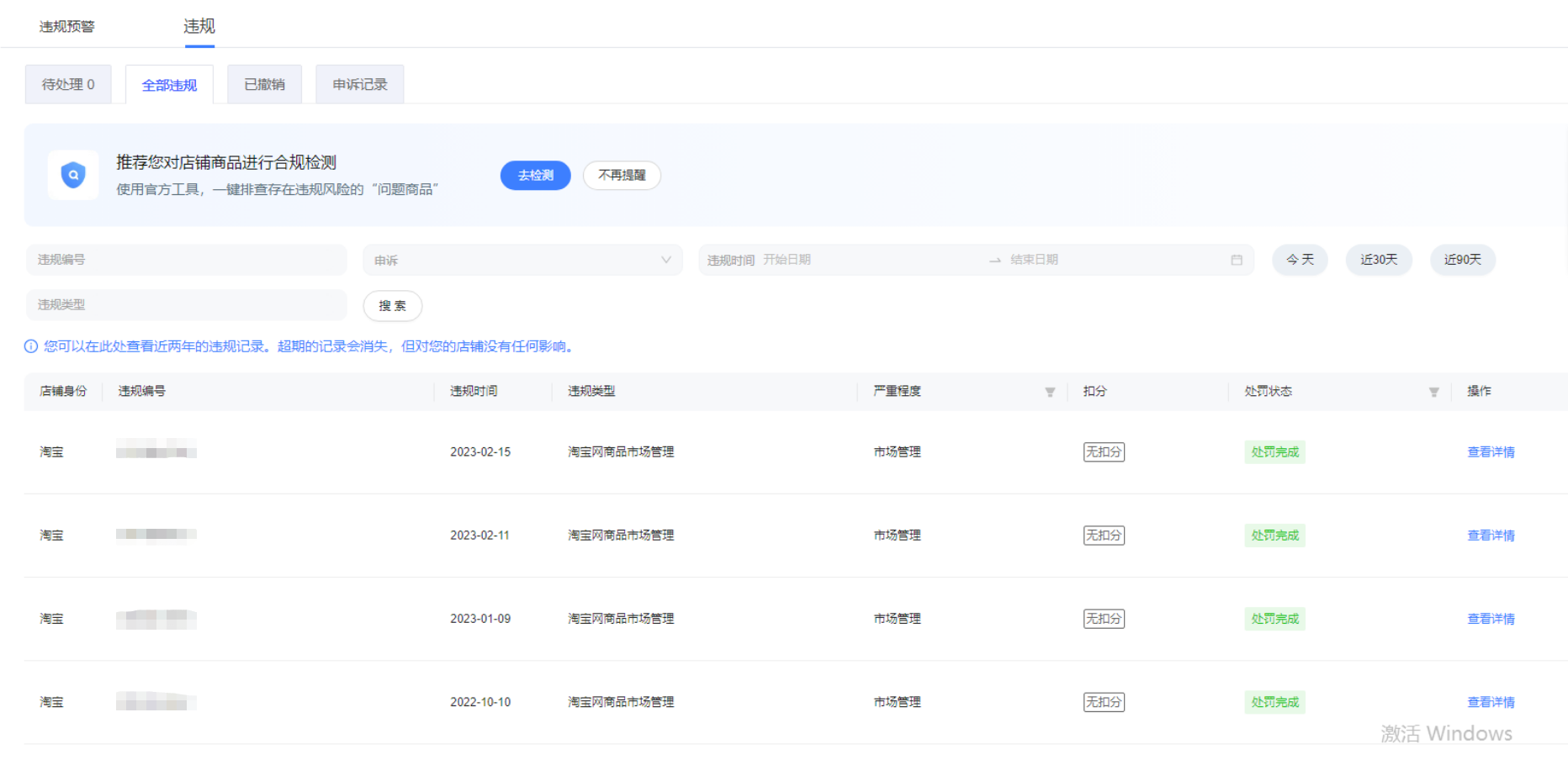Dismiss the reminder with 不再提醒
Screen dimensions: 1568x781
(622, 175)
